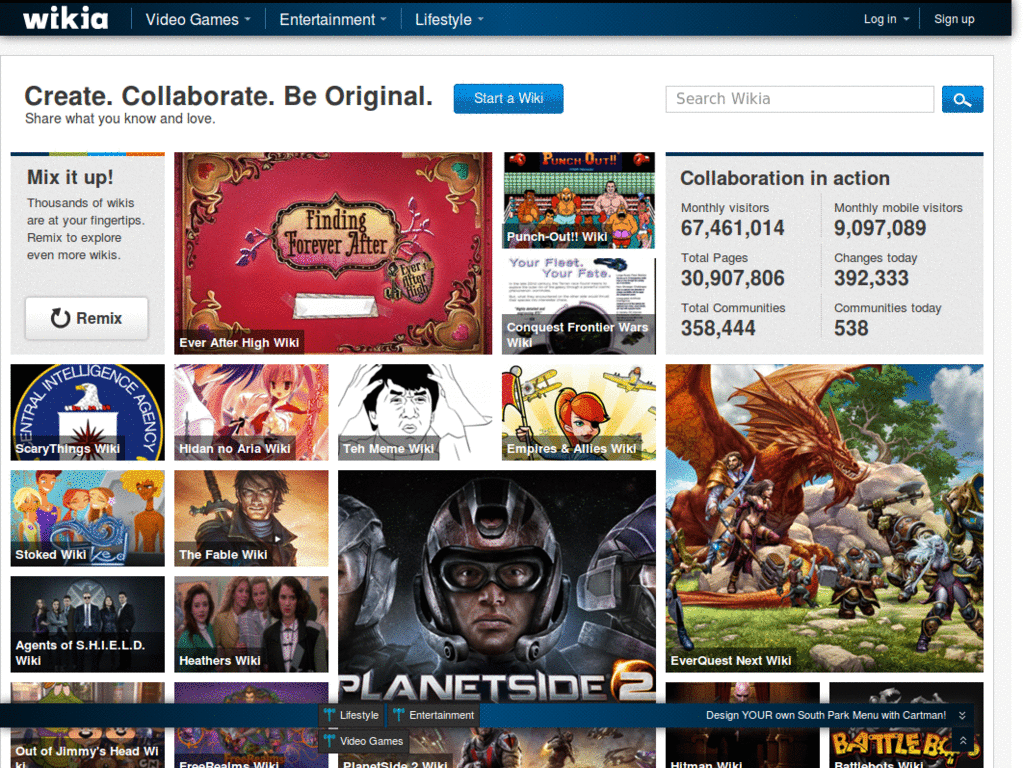Click the rainbow stripe above Mix it up
The width and height of the screenshot is (1024, 768).
pyautogui.click(x=87, y=153)
